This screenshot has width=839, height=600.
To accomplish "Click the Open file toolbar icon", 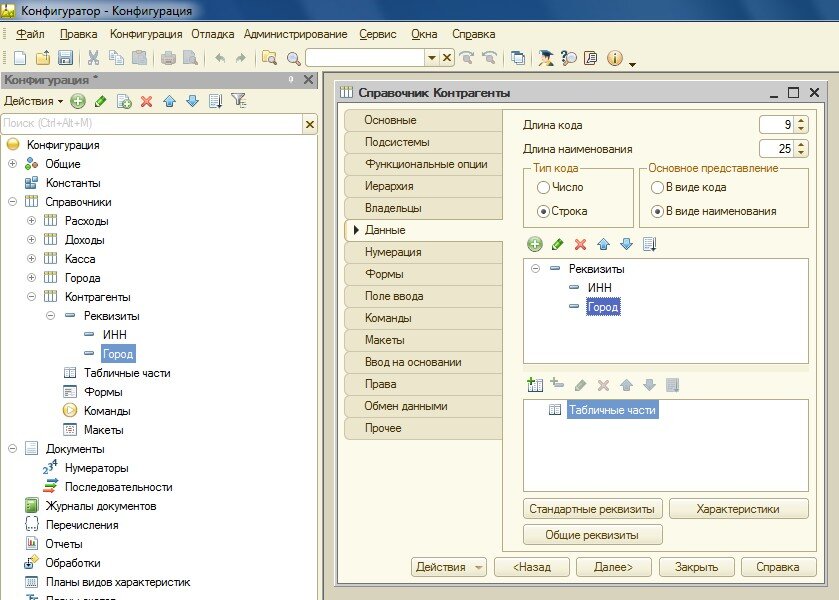I will pos(43,58).
